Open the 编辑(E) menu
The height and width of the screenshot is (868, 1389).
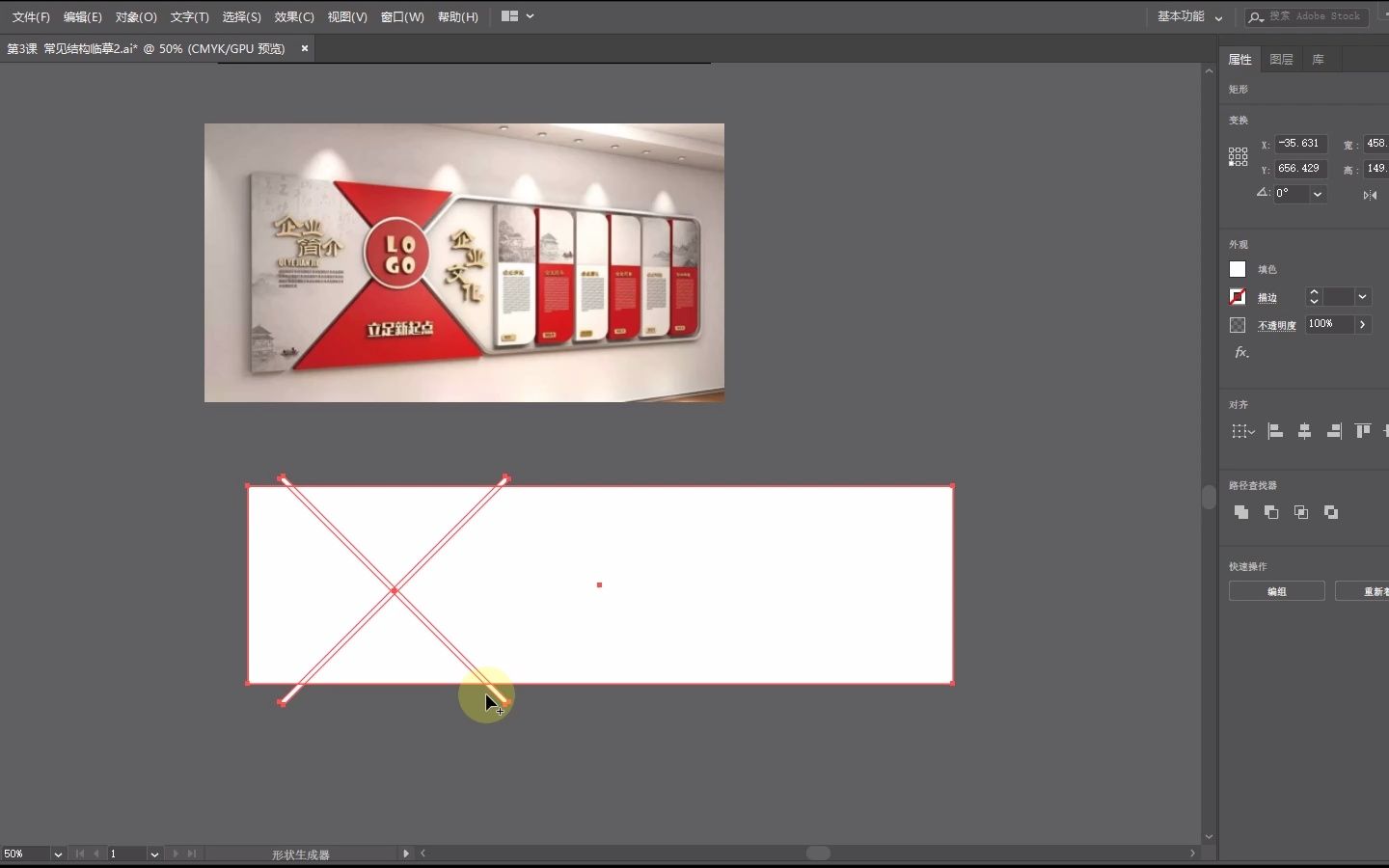pos(82,16)
